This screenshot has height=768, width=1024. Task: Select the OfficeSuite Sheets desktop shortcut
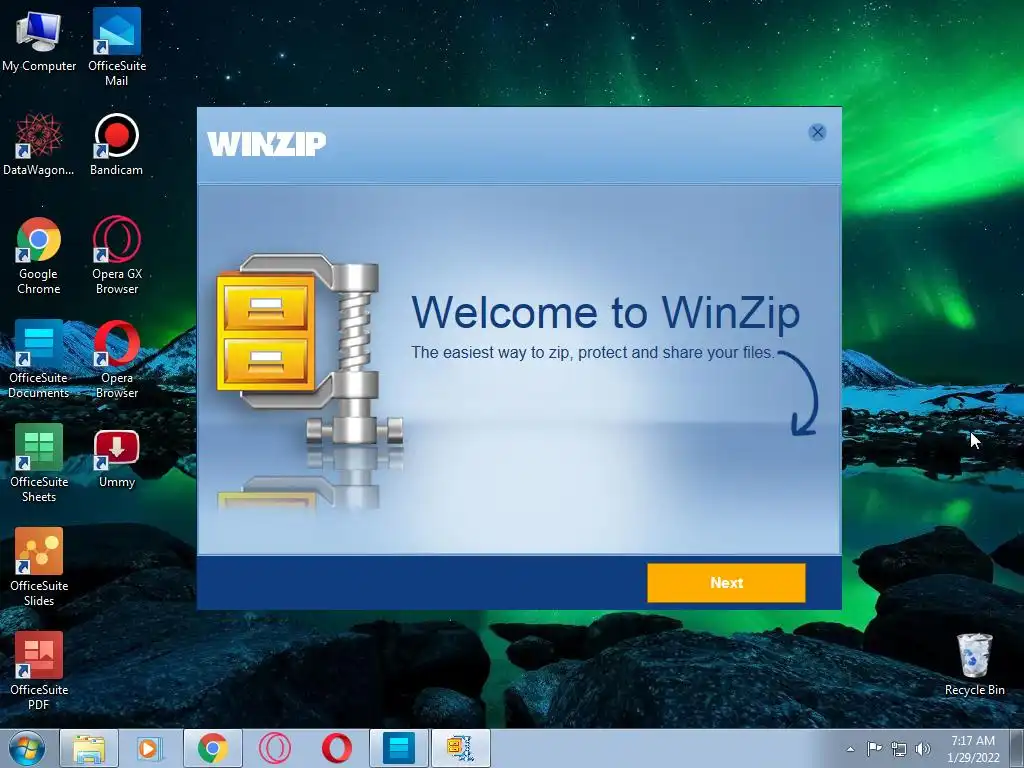click(x=39, y=463)
